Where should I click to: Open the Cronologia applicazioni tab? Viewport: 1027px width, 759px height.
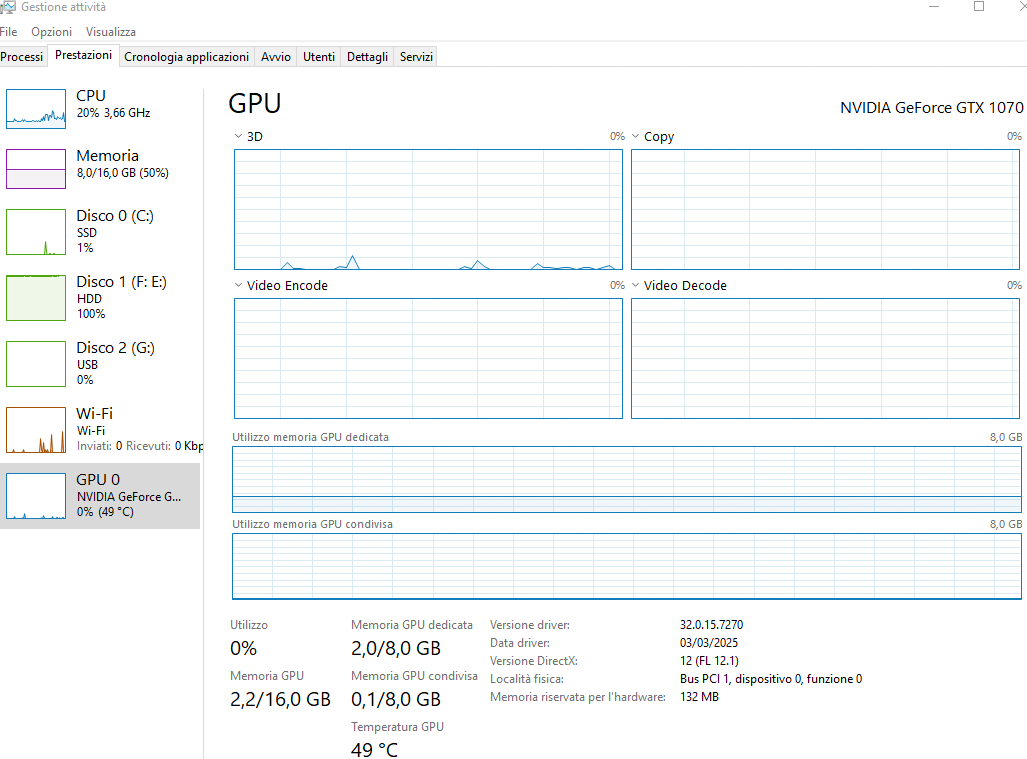187,57
